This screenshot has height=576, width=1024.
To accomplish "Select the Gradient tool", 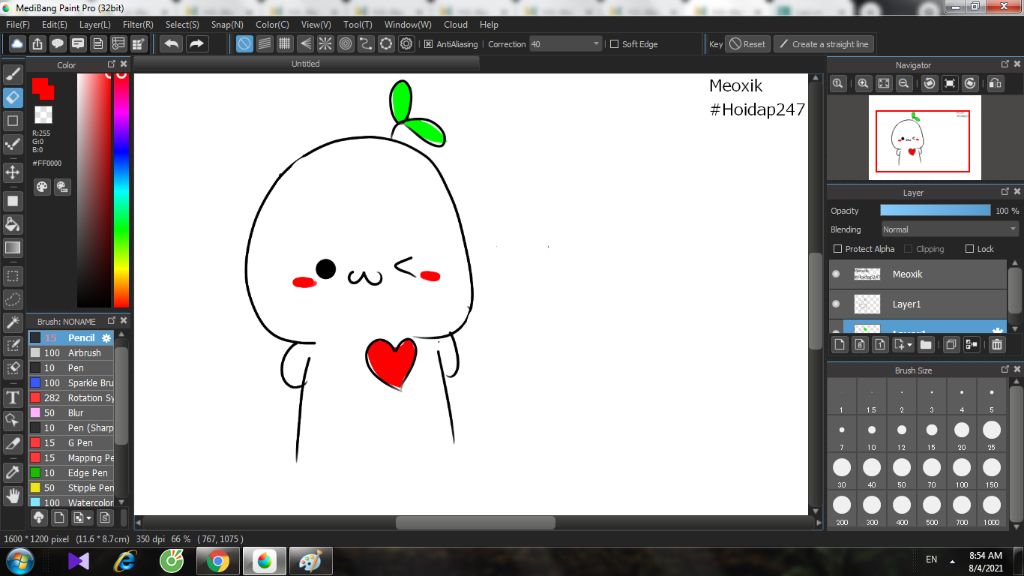I will click(12, 248).
